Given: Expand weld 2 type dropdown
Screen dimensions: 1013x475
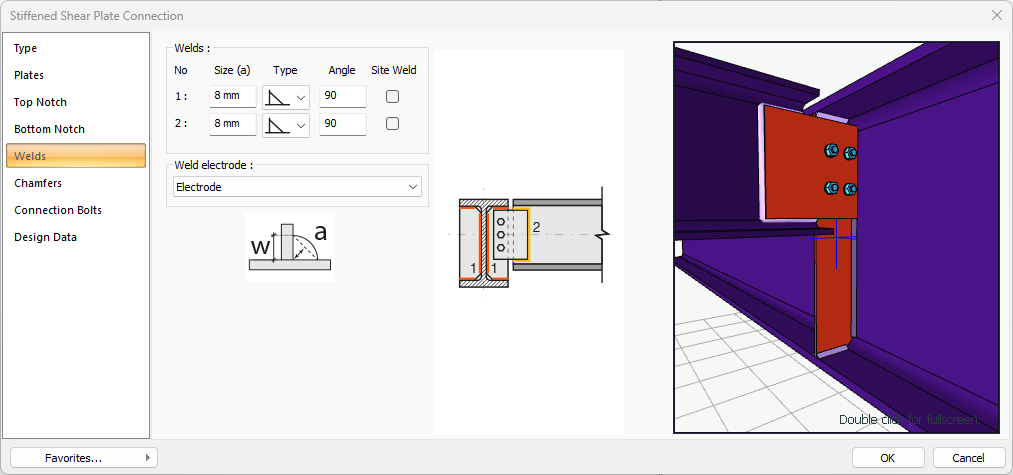Looking at the screenshot, I should [286, 124].
